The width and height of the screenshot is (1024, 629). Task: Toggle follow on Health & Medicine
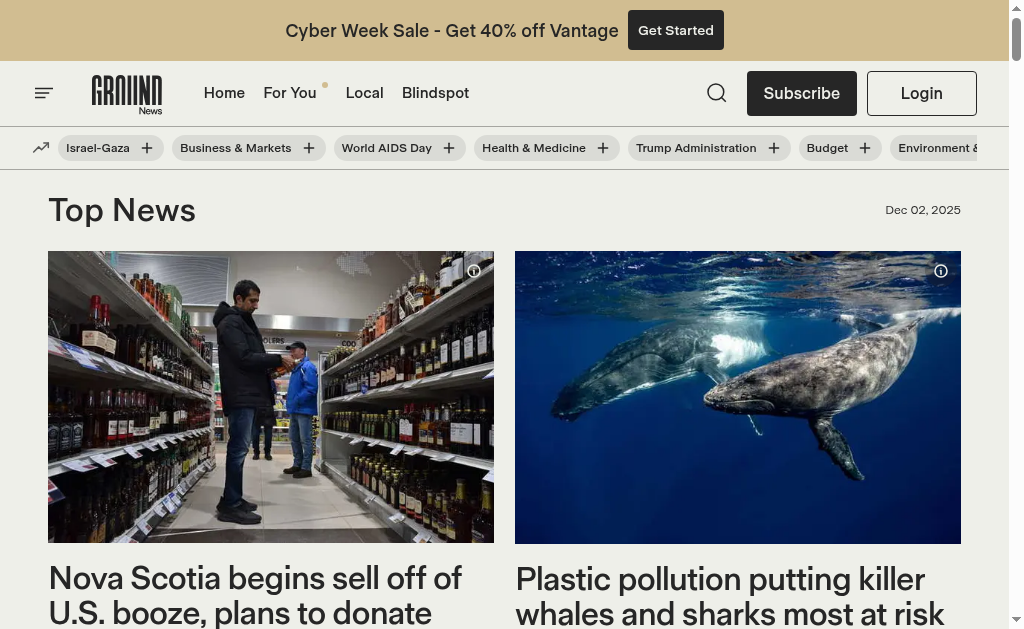pyautogui.click(x=603, y=148)
